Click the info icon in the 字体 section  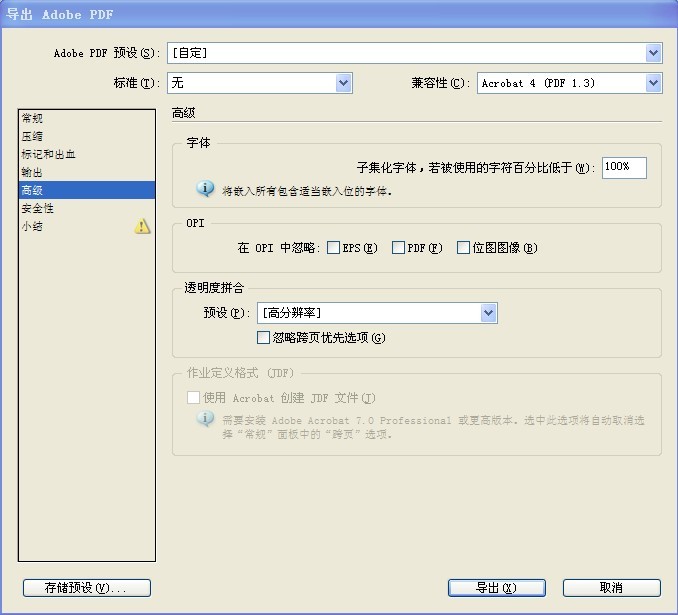[205, 189]
